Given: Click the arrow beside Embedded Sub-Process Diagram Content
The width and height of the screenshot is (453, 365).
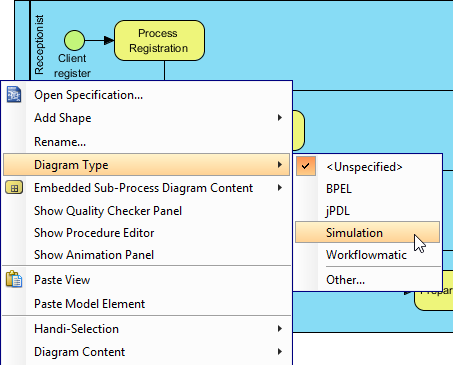Looking at the screenshot, I should coord(280,188).
